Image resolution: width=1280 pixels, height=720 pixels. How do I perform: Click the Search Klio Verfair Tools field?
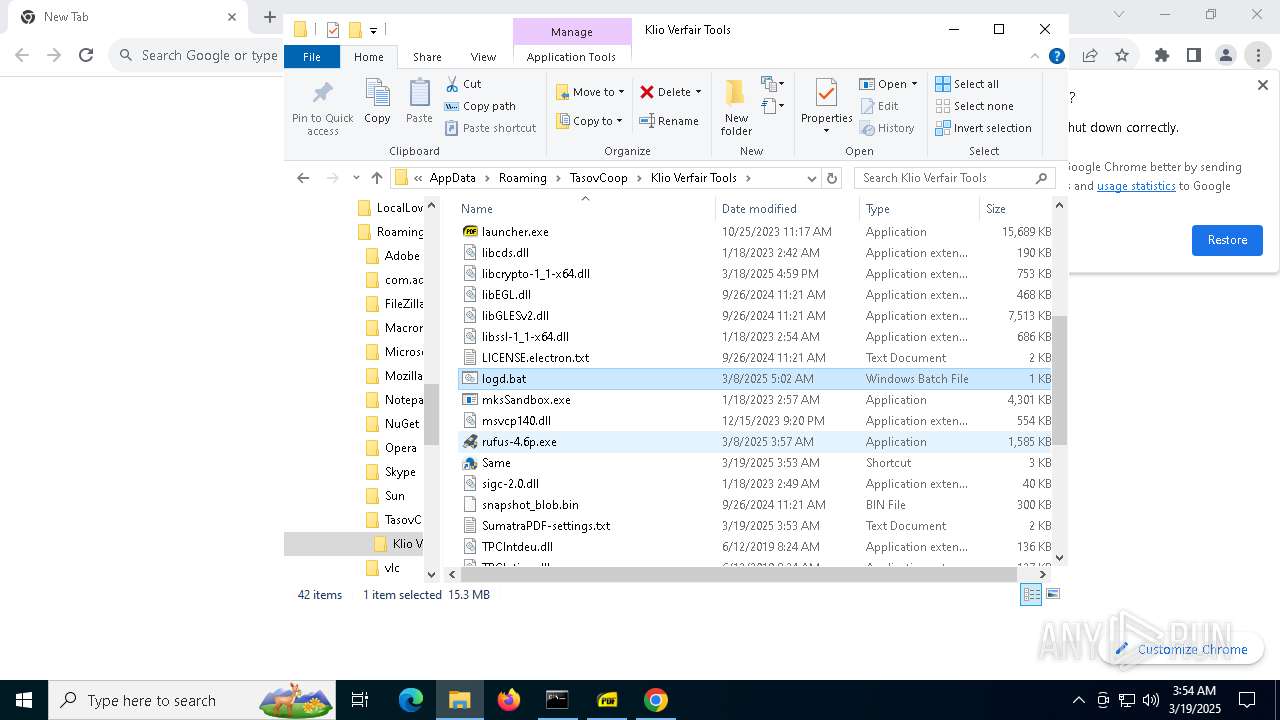pyautogui.click(x=954, y=178)
